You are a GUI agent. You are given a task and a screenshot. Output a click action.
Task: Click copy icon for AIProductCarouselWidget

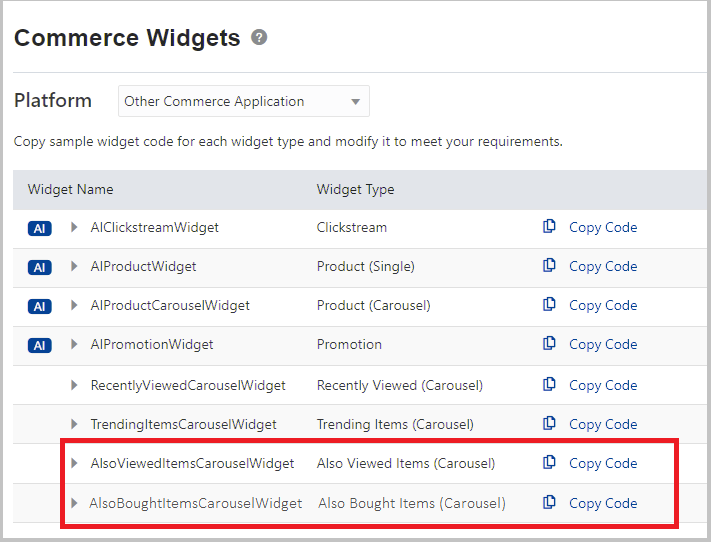point(549,305)
